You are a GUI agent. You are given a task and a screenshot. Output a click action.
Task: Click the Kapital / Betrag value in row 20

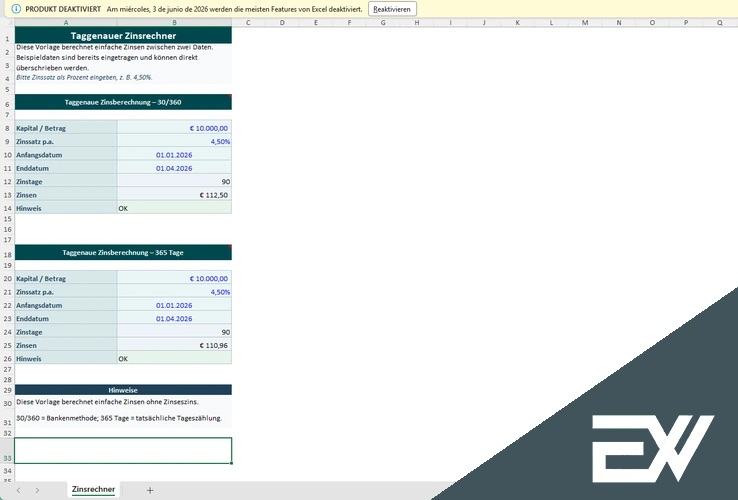click(x=174, y=279)
